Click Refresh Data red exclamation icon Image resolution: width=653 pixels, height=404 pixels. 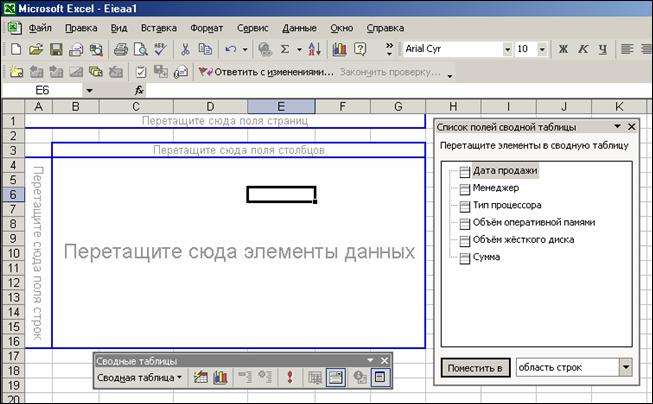290,378
